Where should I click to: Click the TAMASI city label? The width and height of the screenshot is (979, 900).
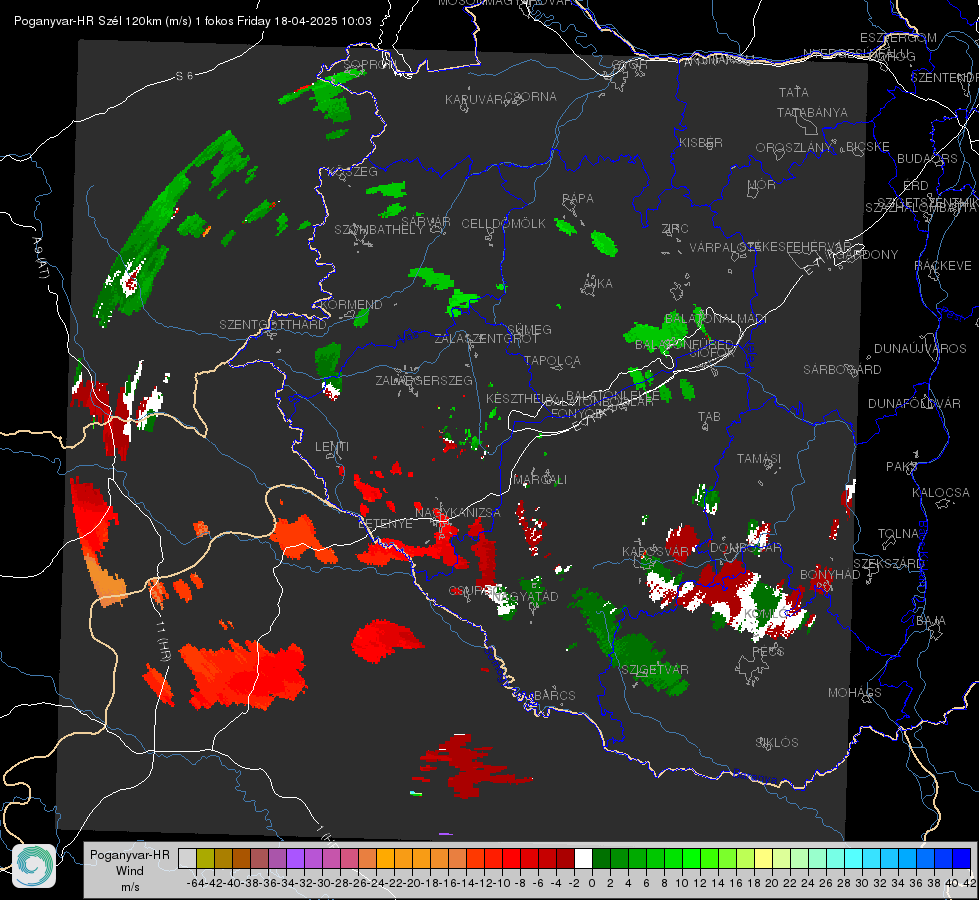coord(759,459)
